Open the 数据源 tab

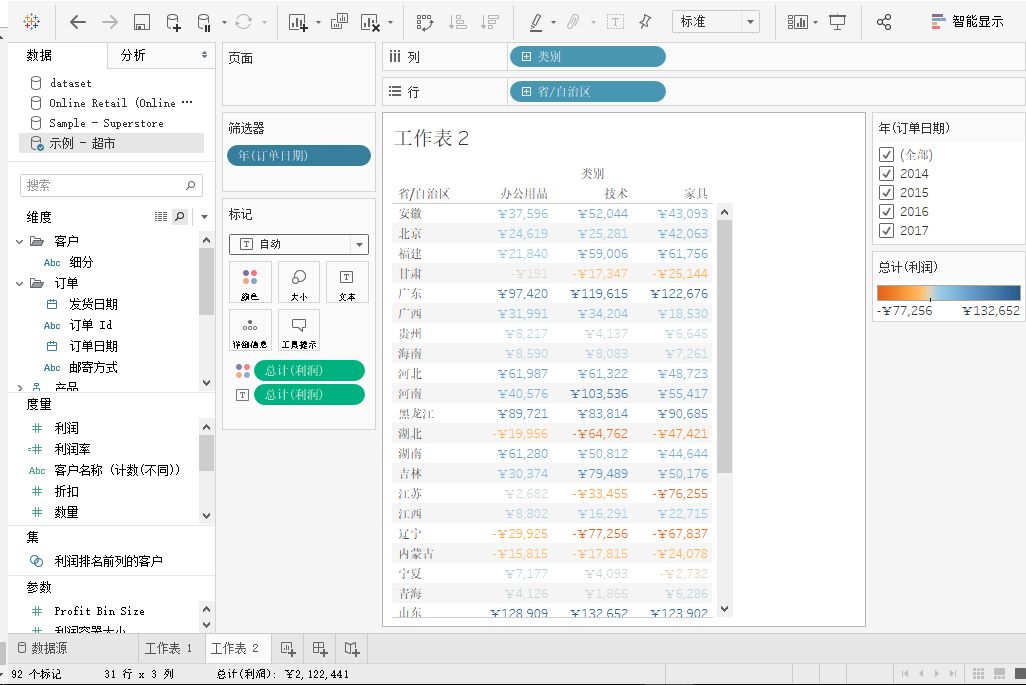click(x=42, y=648)
